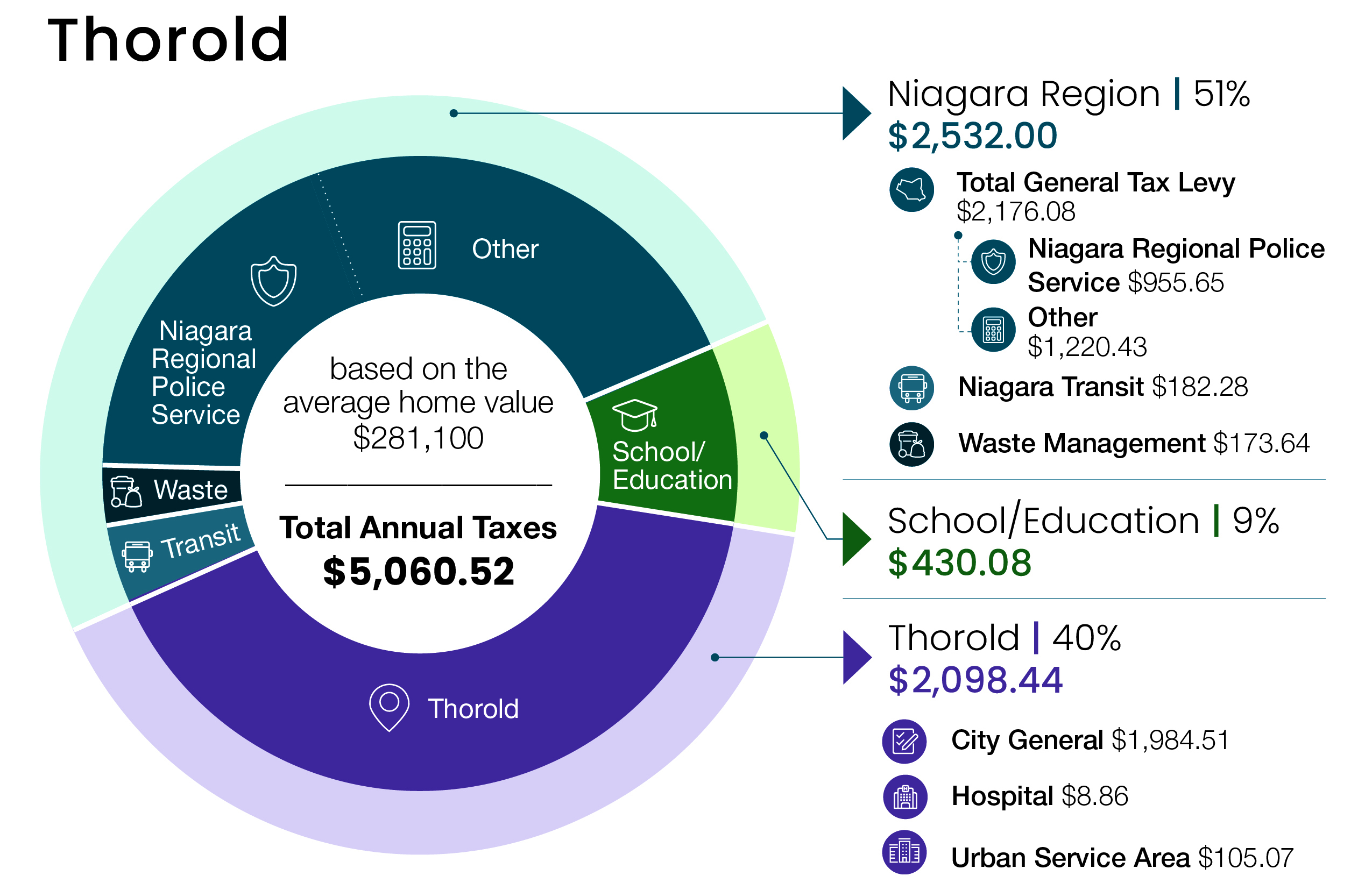Click the purple arrow beside Thorold 40%
Image resolution: width=1372 pixels, height=890 pixels.
[x=857, y=657]
